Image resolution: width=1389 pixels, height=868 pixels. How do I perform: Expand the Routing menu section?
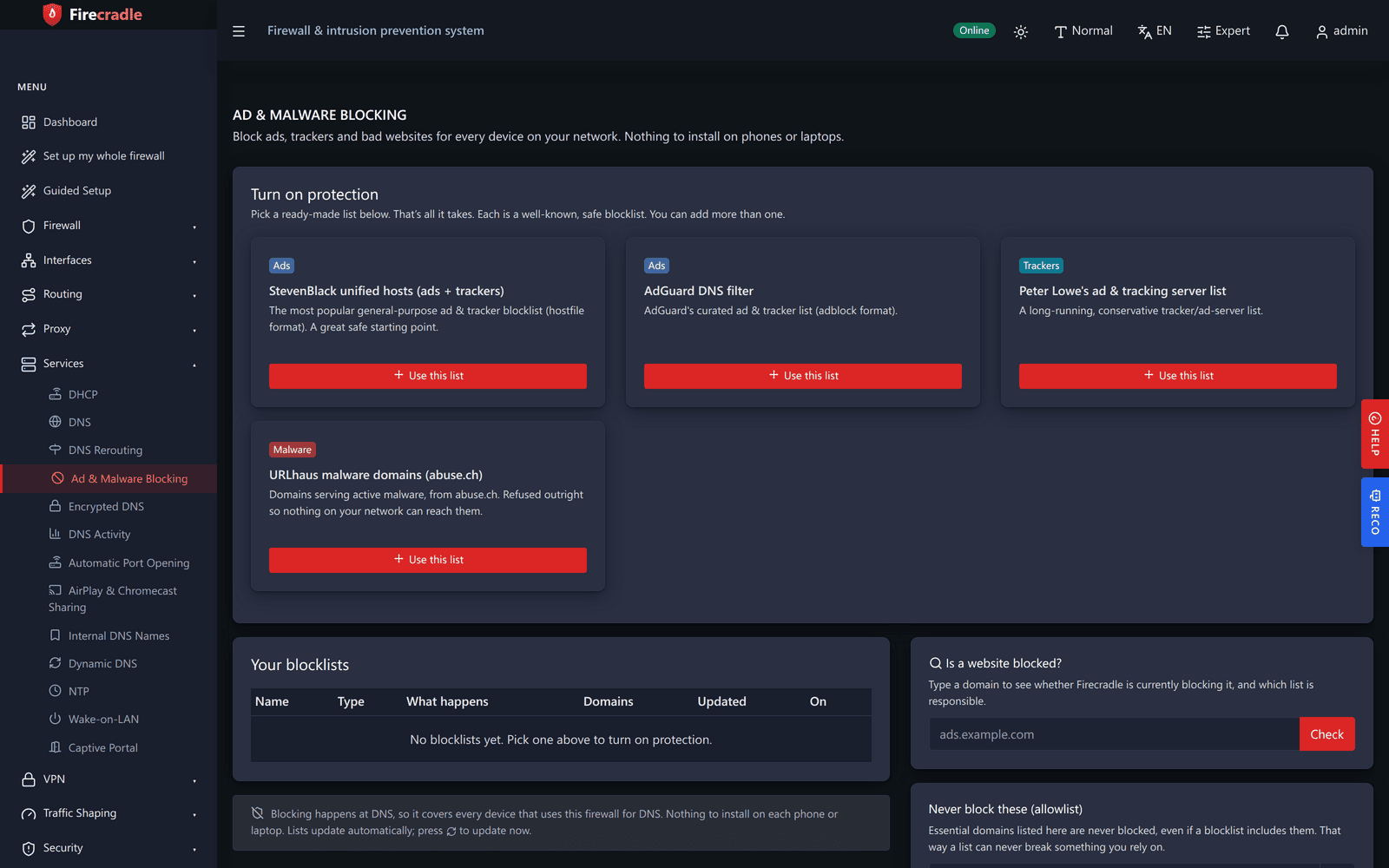coord(109,294)
